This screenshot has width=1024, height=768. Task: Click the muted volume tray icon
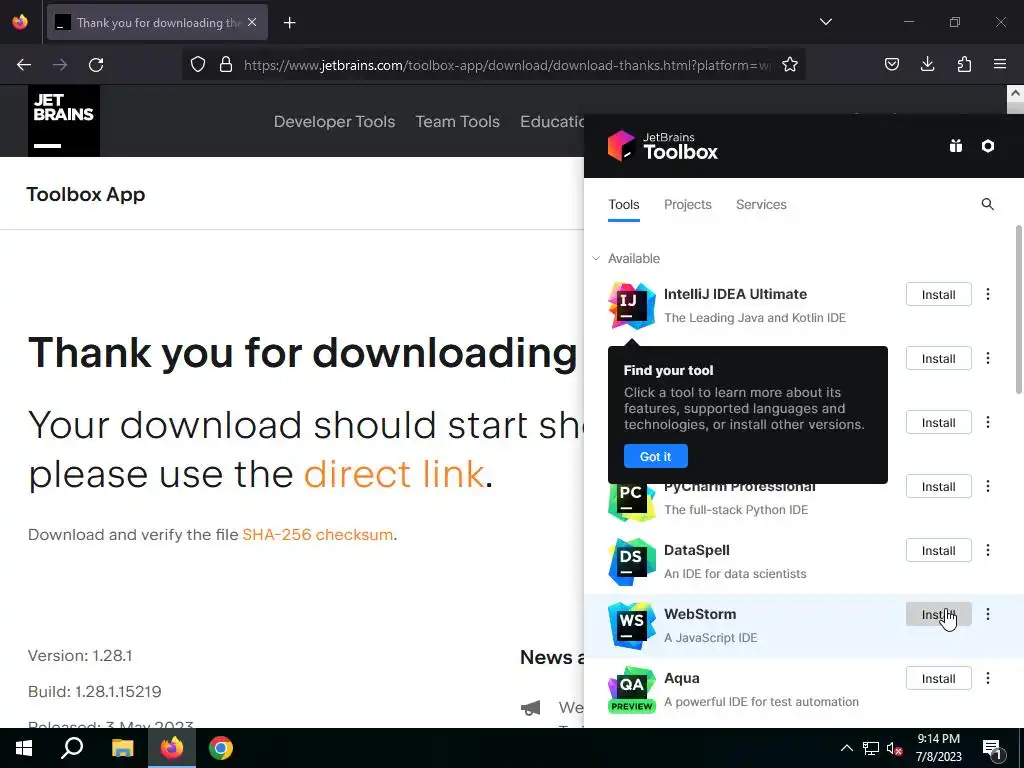tap(894, 748)
